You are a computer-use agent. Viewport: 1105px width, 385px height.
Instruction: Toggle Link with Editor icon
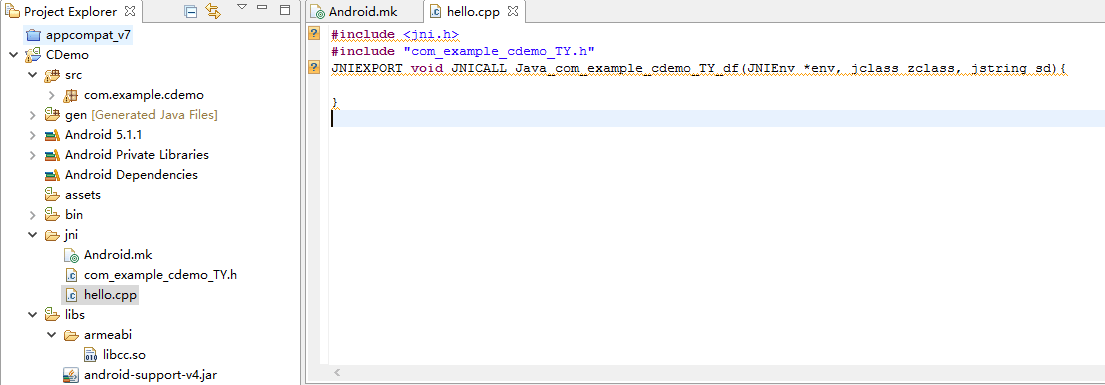point(213,11)
